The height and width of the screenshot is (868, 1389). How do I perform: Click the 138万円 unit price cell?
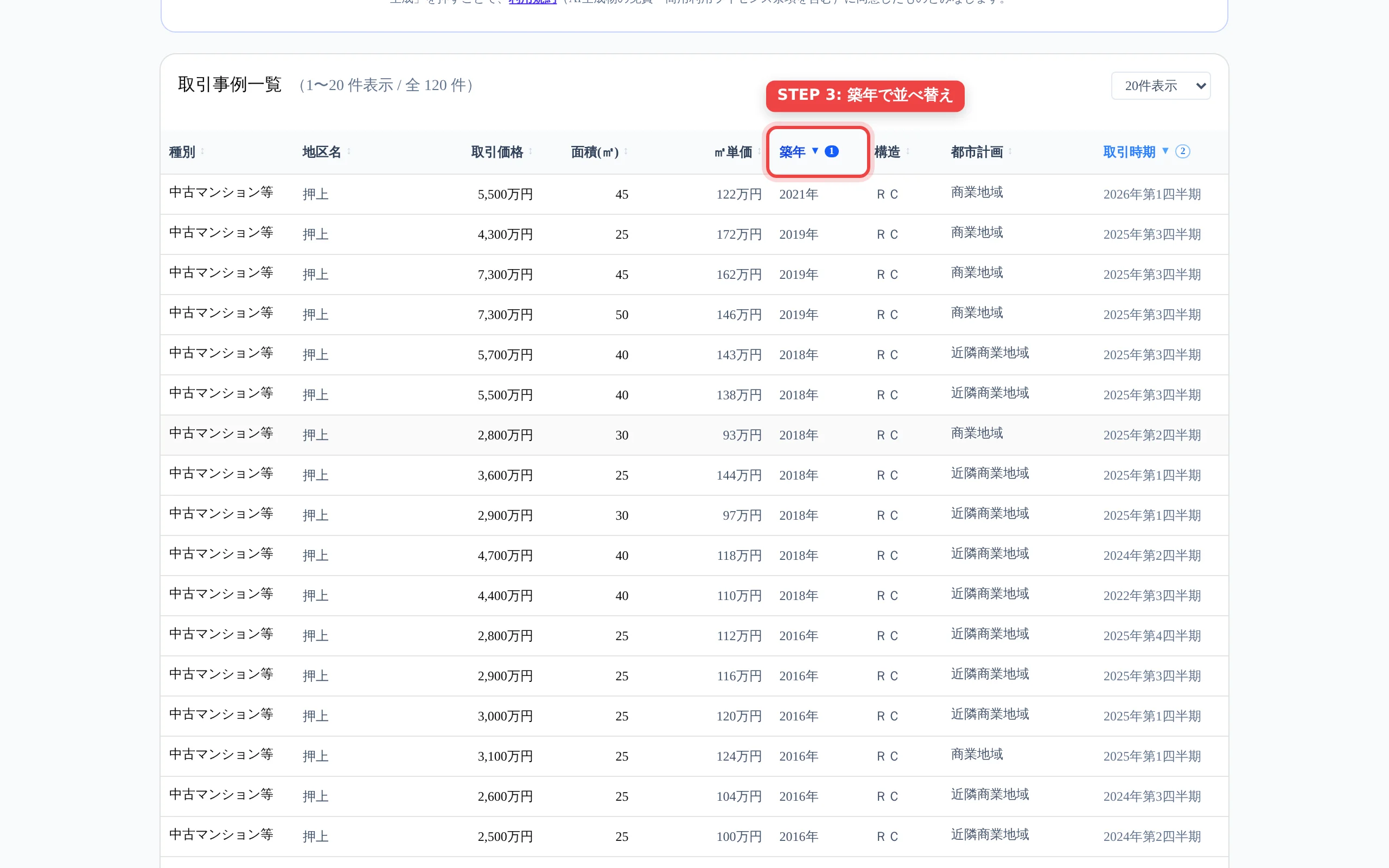click(738, 395)
